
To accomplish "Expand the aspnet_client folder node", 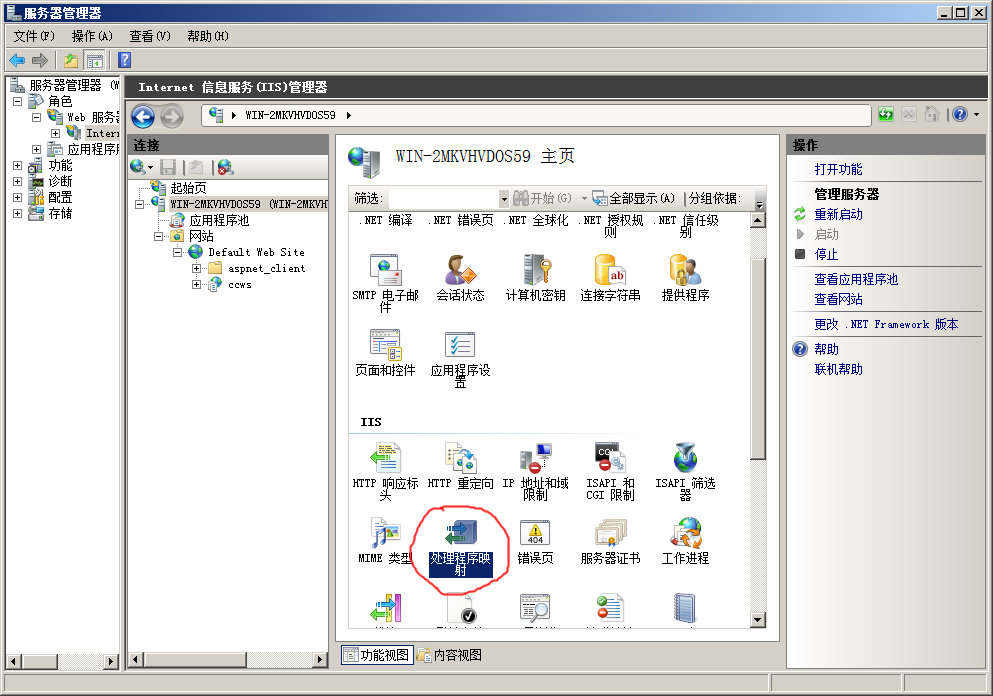I will tap(197, 269).
